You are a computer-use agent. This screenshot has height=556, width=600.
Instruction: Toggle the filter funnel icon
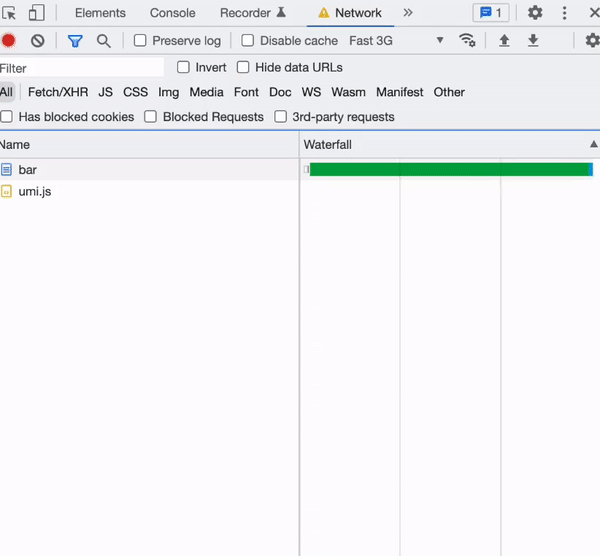coord(75,41)
